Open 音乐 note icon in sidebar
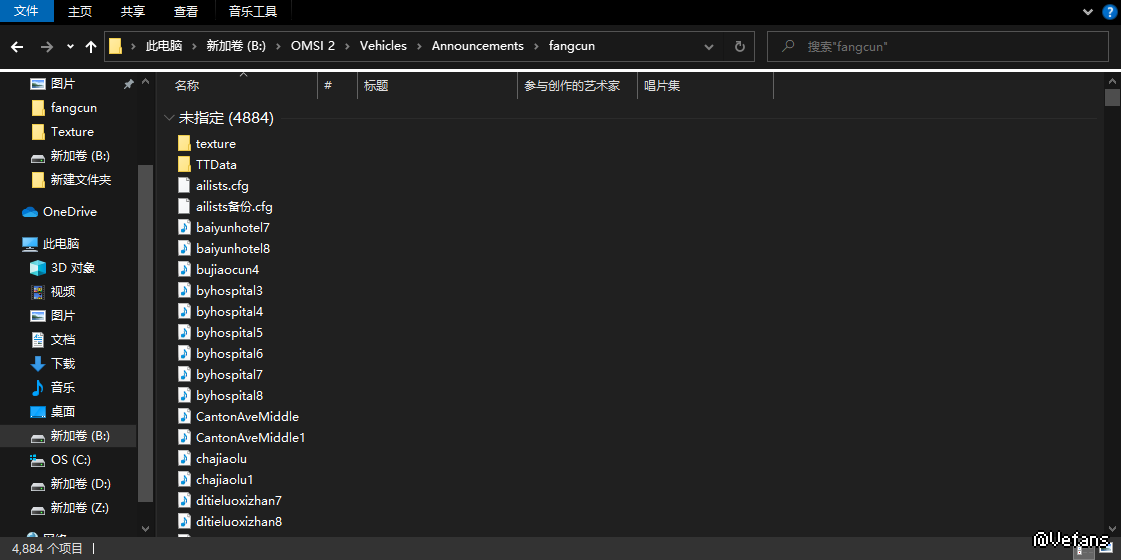Viewport: 1121px width, 560px height. pos(38,388)
